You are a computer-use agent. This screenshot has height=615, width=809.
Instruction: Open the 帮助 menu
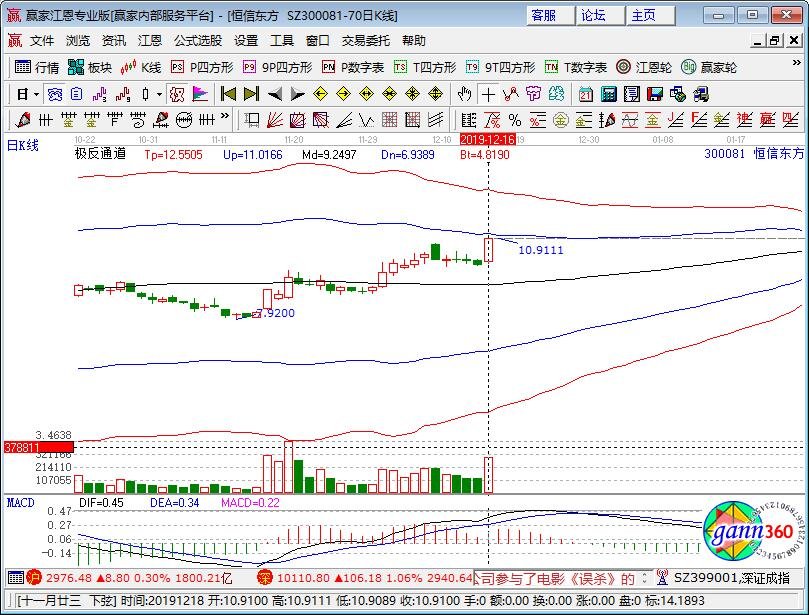414,40
